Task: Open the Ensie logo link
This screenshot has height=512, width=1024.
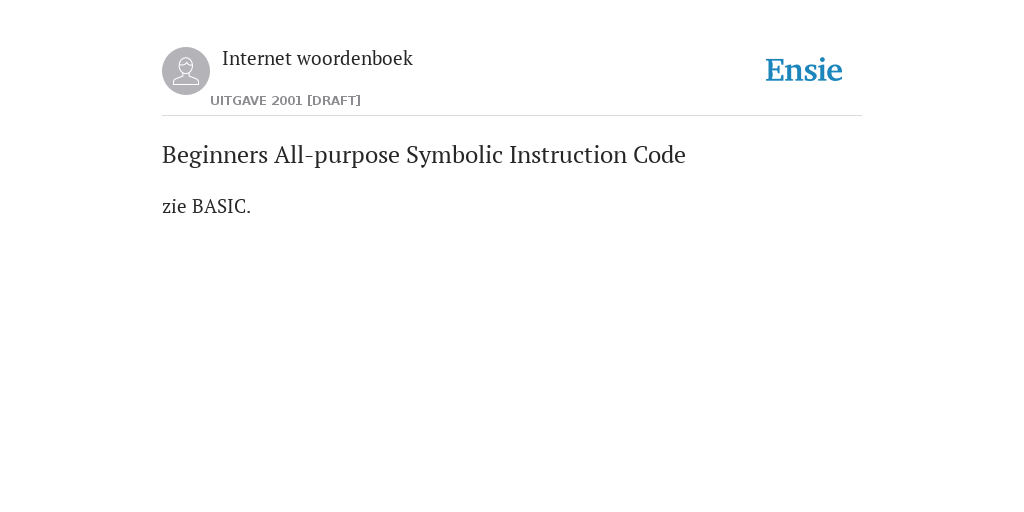Action: 804,70
